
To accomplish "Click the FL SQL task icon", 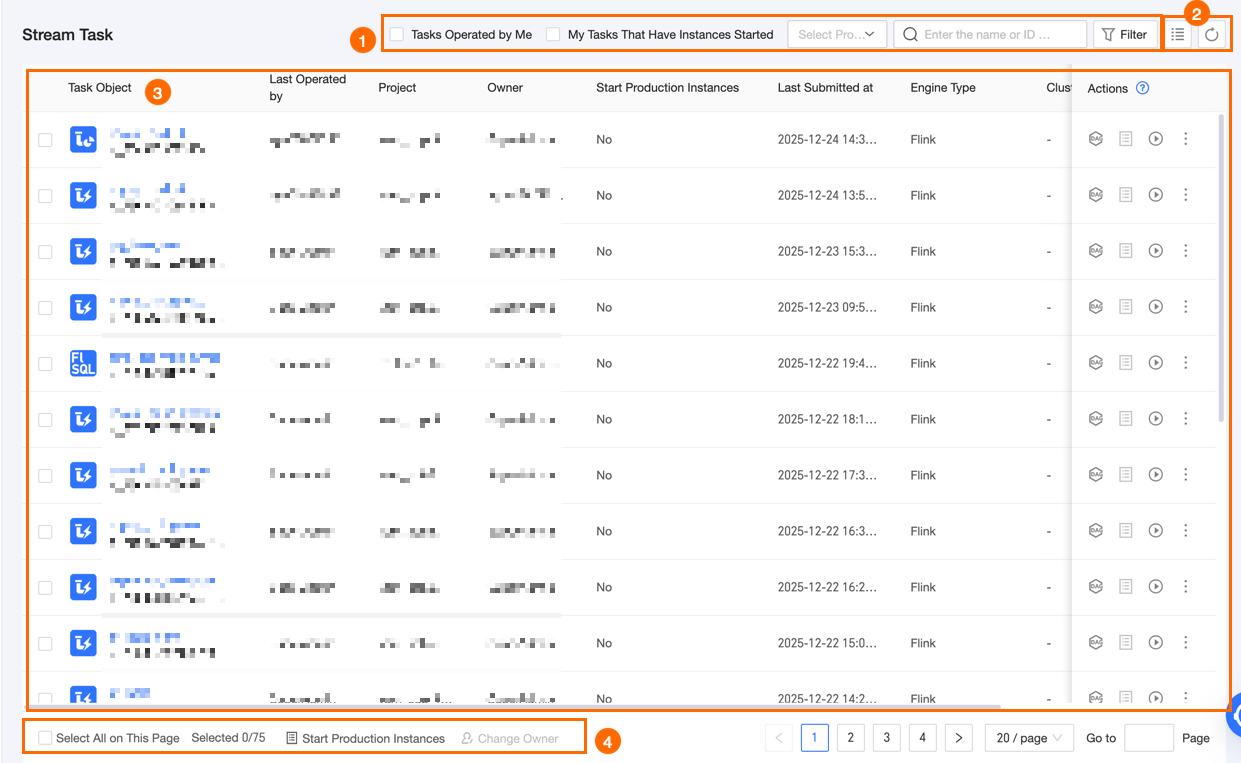I will 83,363.
